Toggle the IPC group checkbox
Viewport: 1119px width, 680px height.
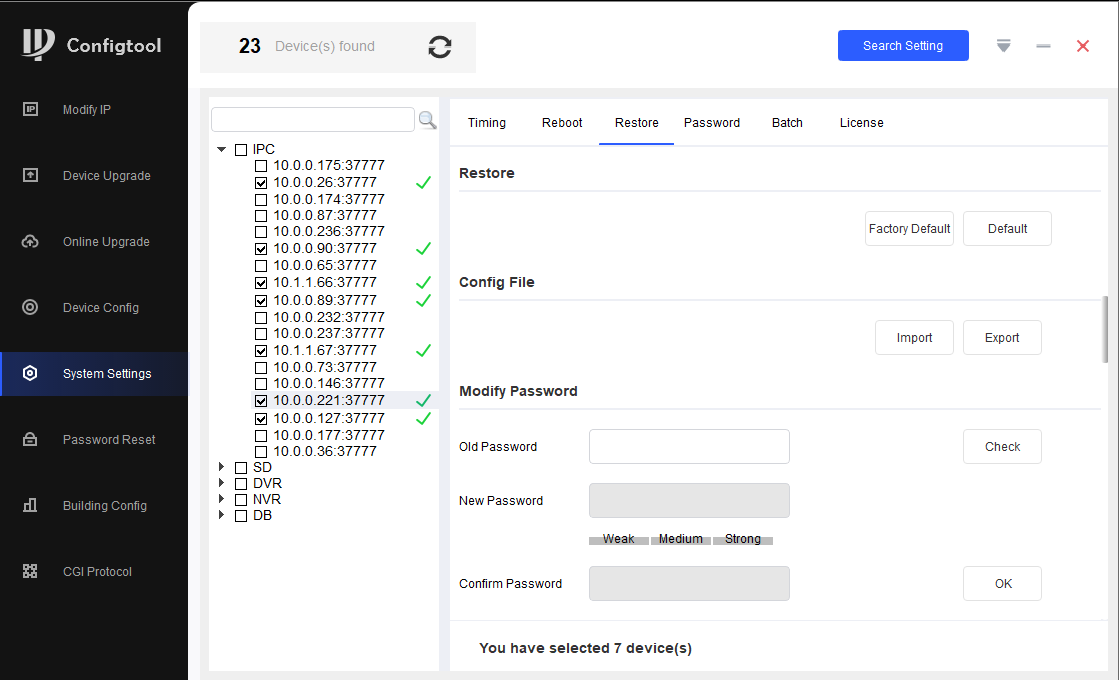241,150
